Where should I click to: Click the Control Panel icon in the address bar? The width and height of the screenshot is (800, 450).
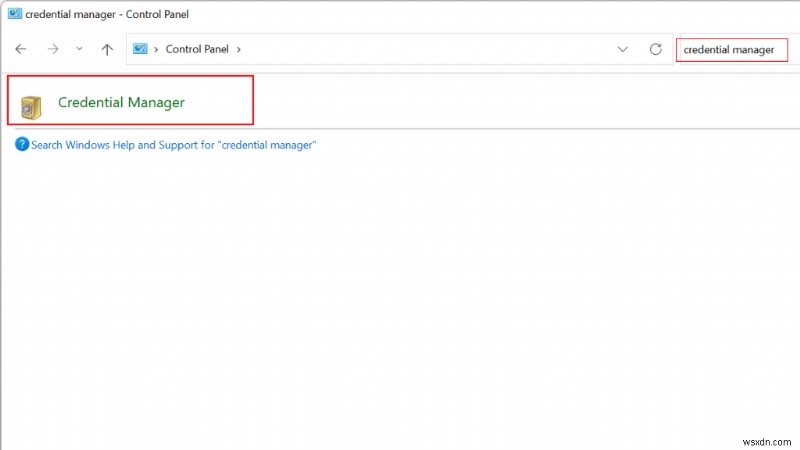pyautogui.click(x=140, y=49)
